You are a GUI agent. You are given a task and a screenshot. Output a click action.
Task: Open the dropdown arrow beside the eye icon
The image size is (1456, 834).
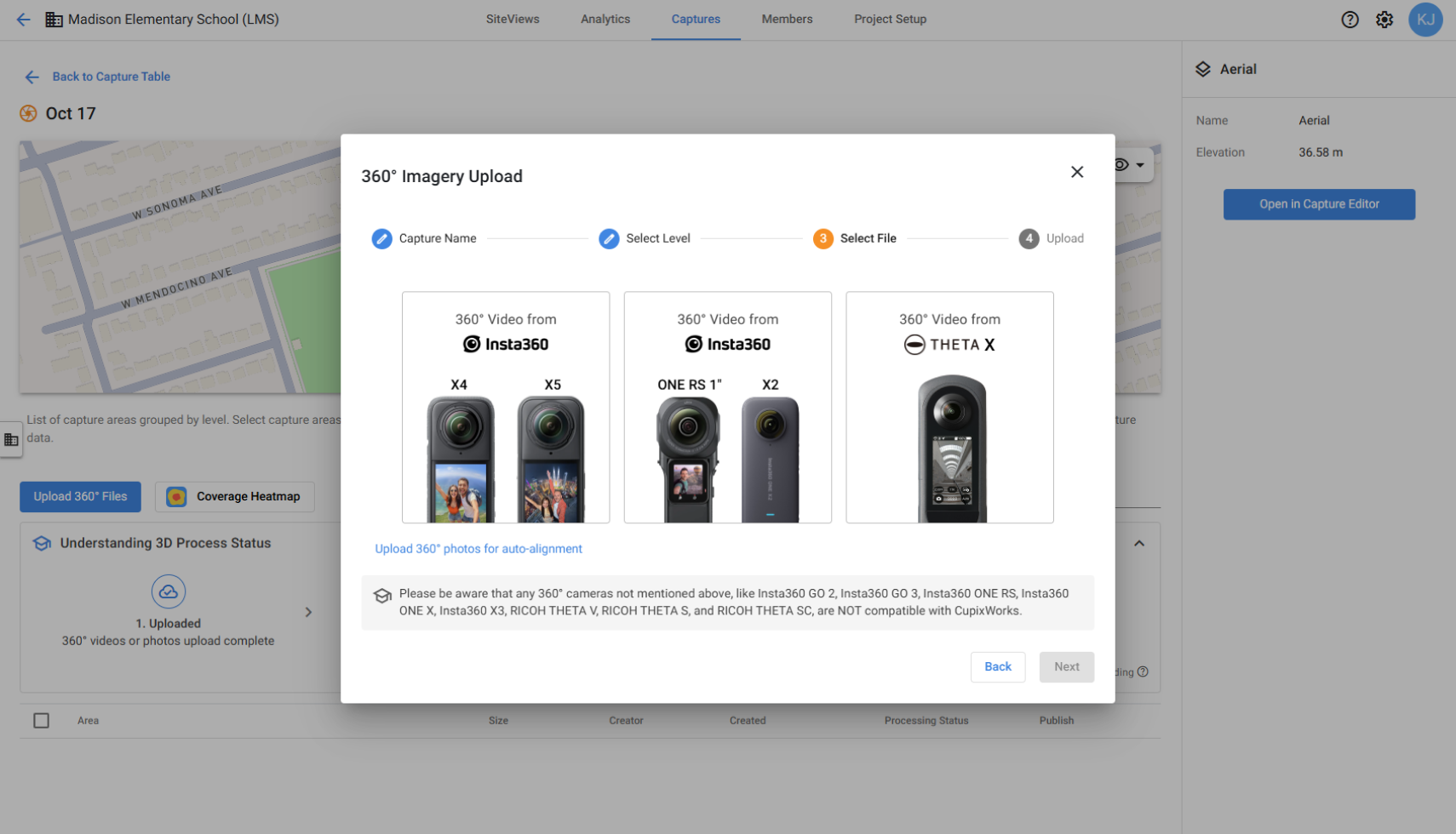pyautogui.click(x=1140, y=165)
